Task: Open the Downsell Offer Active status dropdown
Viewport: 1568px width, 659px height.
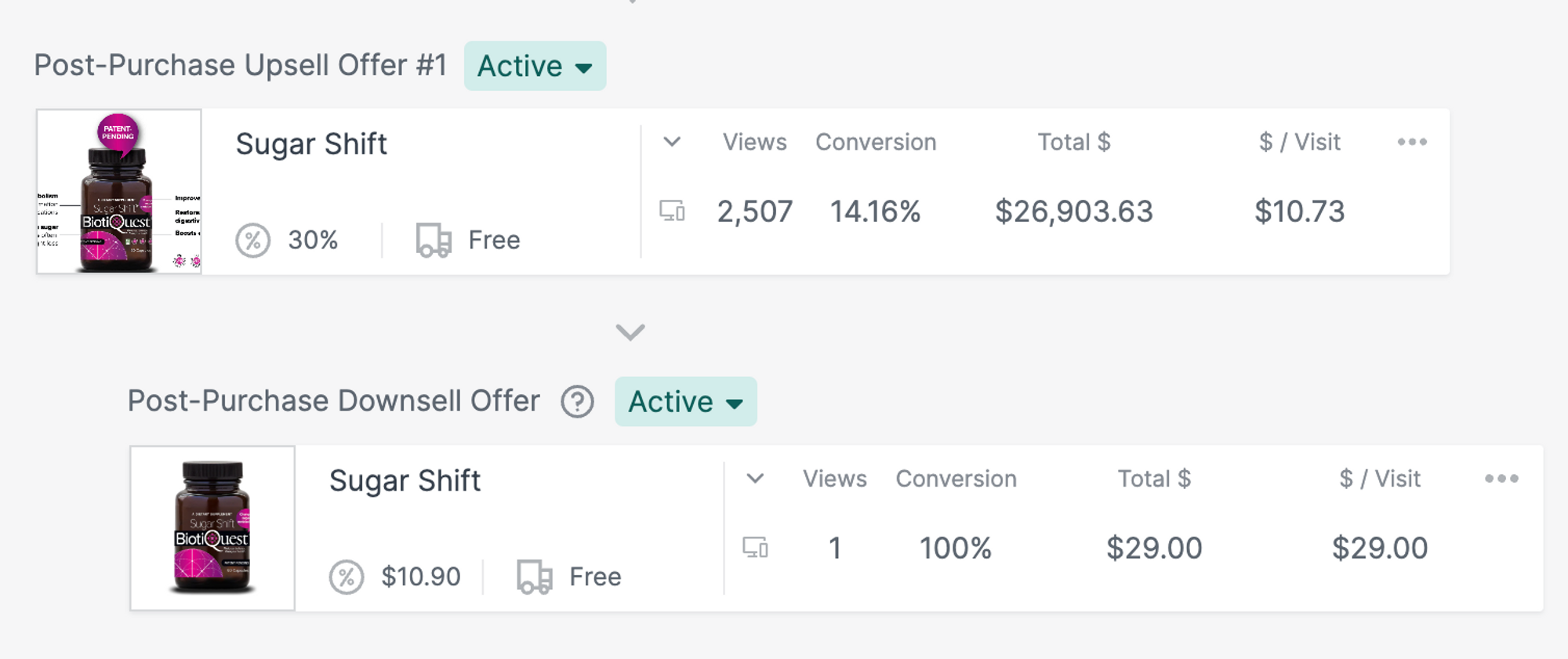Action: point(686,401)
